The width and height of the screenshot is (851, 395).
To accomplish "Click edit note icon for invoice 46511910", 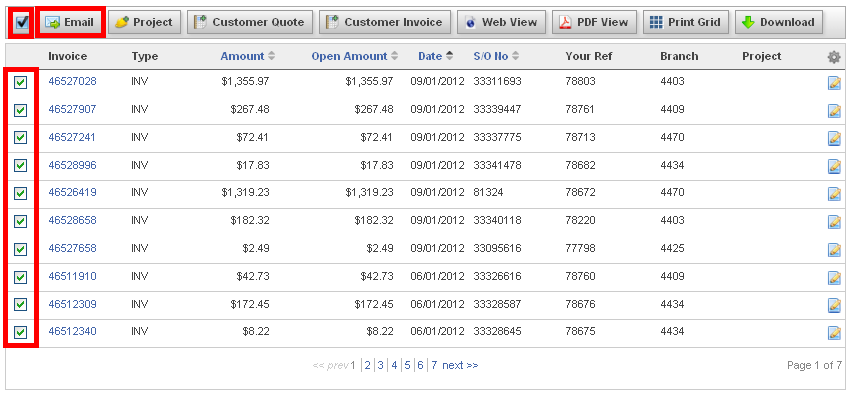I will click(834, 278).
